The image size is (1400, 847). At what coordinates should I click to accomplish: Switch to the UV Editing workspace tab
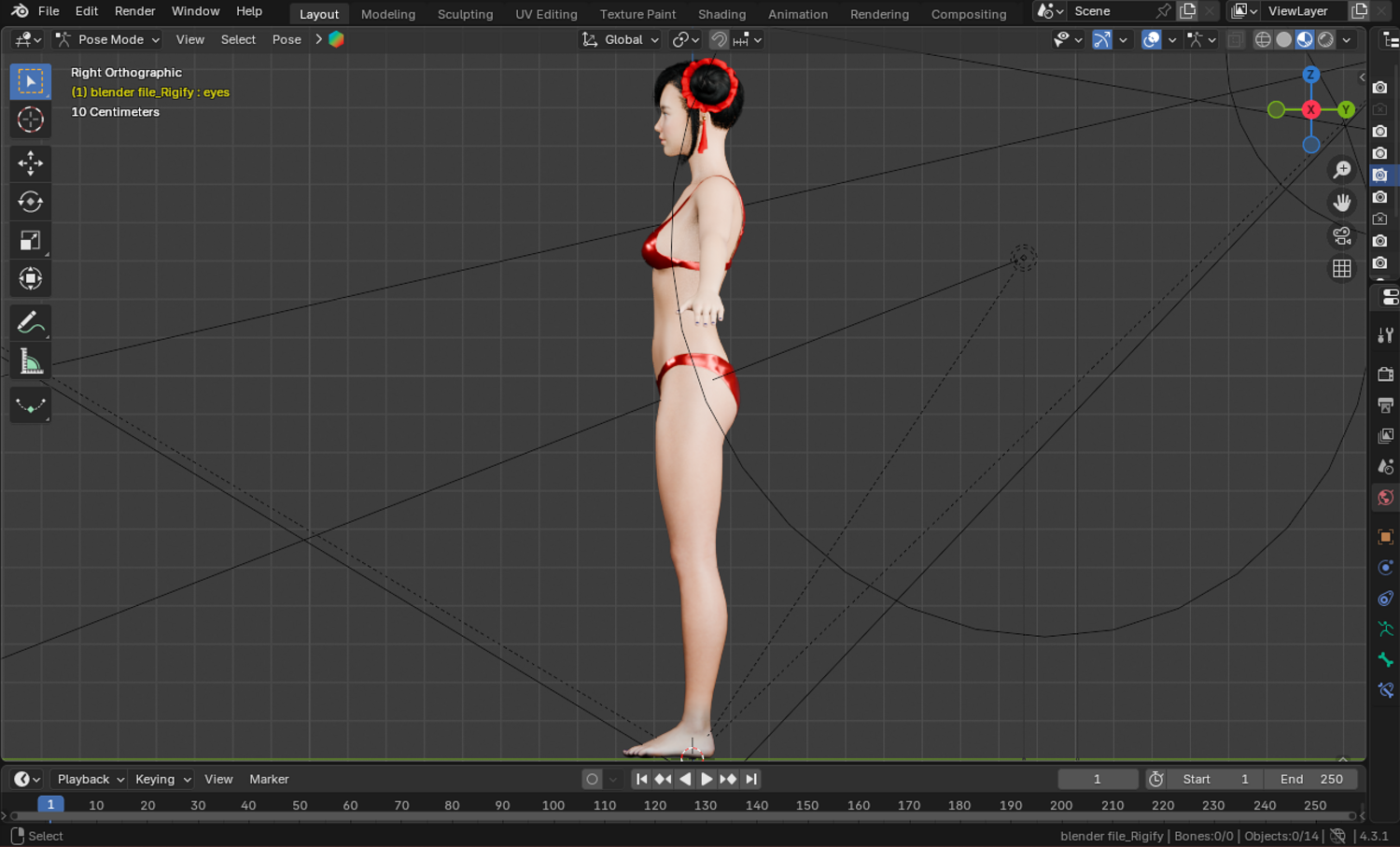pos(546,14)
